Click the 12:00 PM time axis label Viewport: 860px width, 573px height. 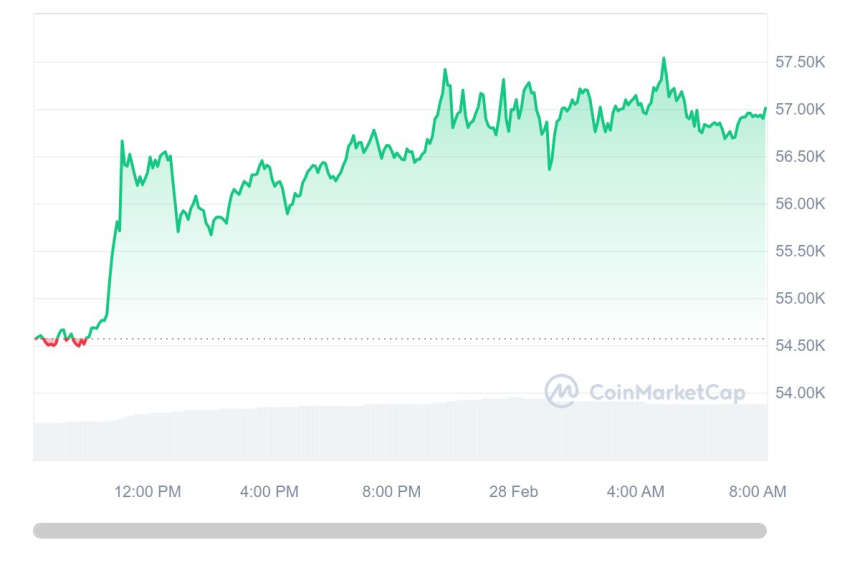(148, 492)
